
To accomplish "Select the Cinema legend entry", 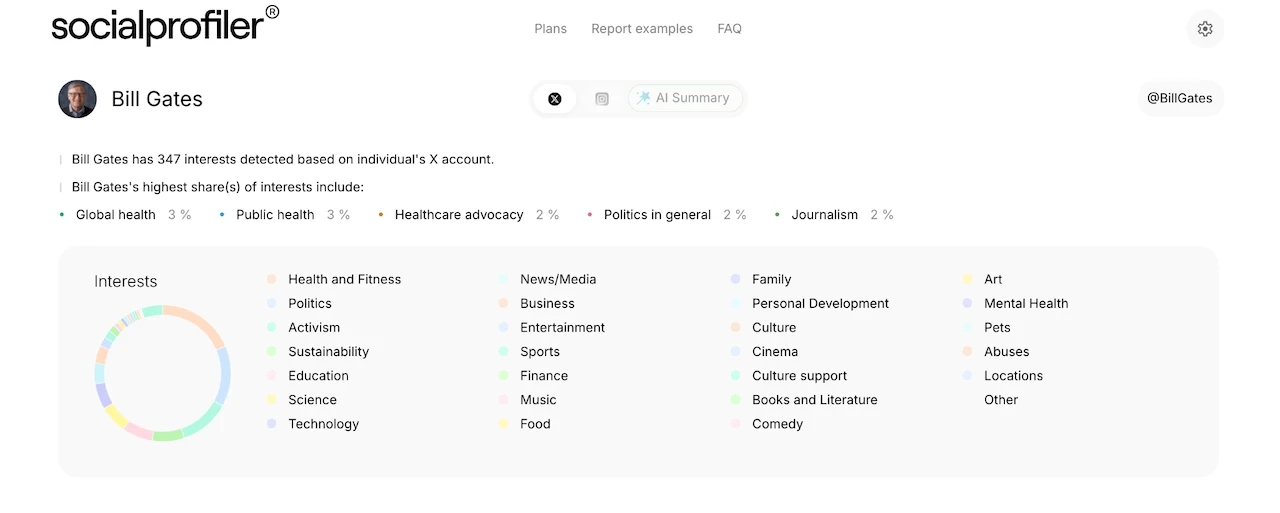I will click(x=764, y=352).
